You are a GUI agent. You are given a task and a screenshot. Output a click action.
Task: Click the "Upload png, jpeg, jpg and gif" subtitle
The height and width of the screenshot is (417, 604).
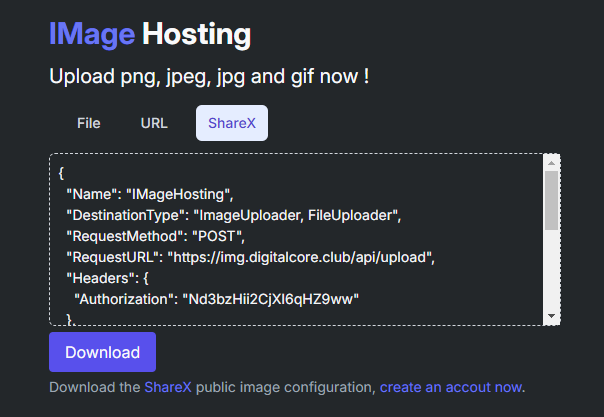209,76
